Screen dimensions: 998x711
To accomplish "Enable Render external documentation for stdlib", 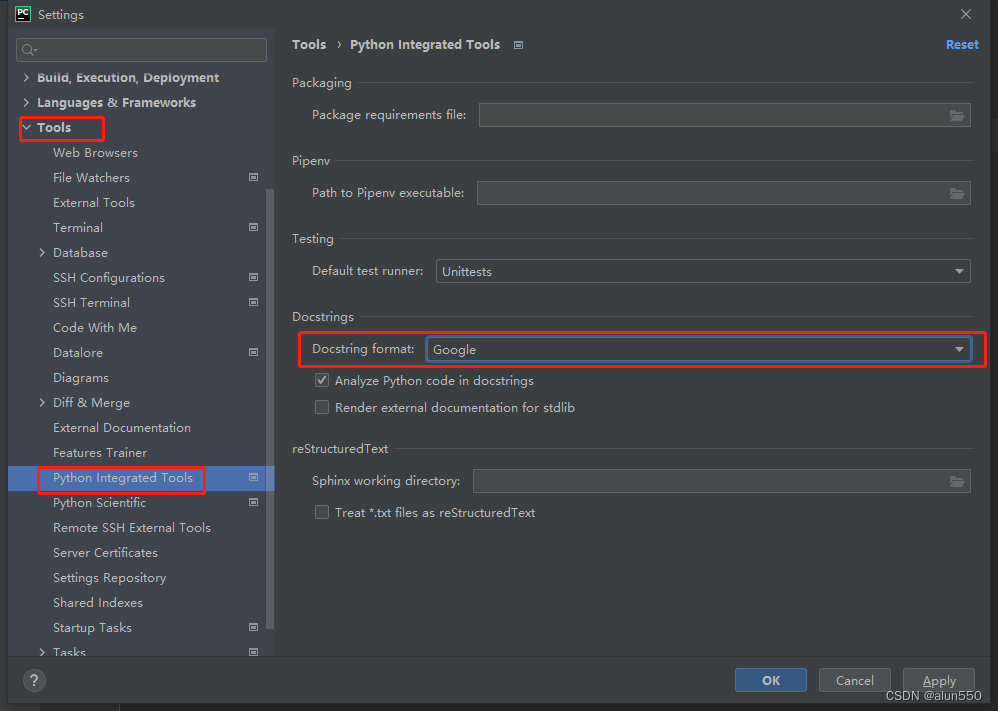I will click(x=322, y=408).
